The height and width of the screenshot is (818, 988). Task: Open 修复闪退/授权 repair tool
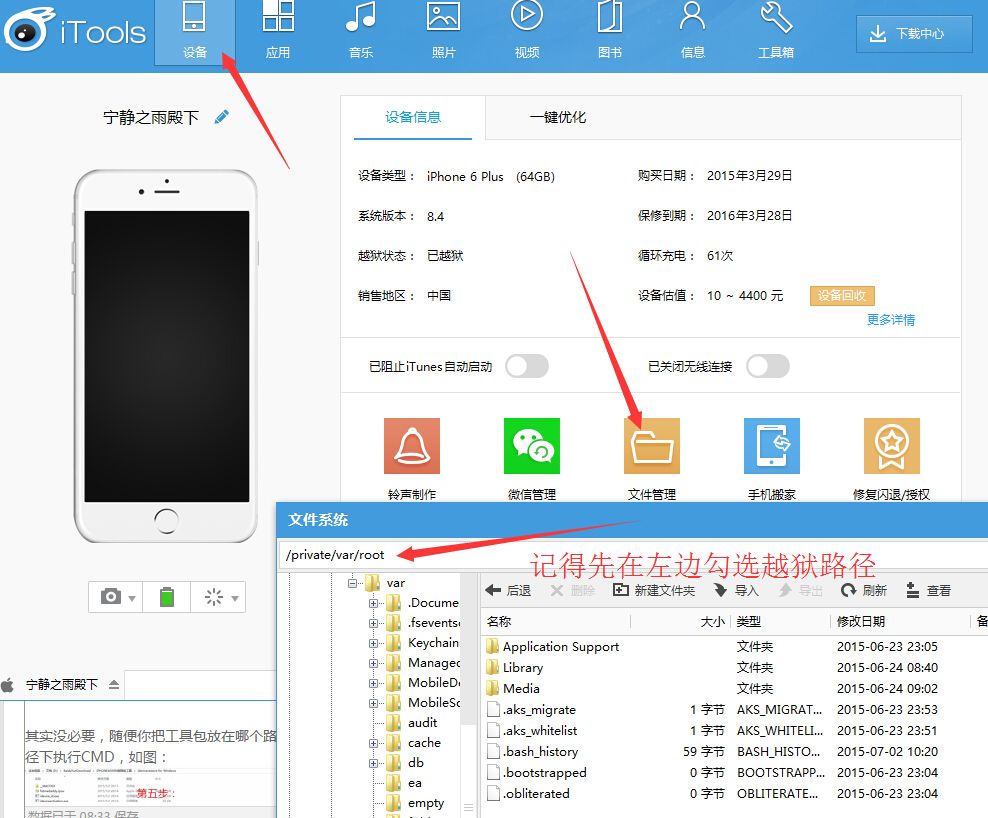point(892,459)
